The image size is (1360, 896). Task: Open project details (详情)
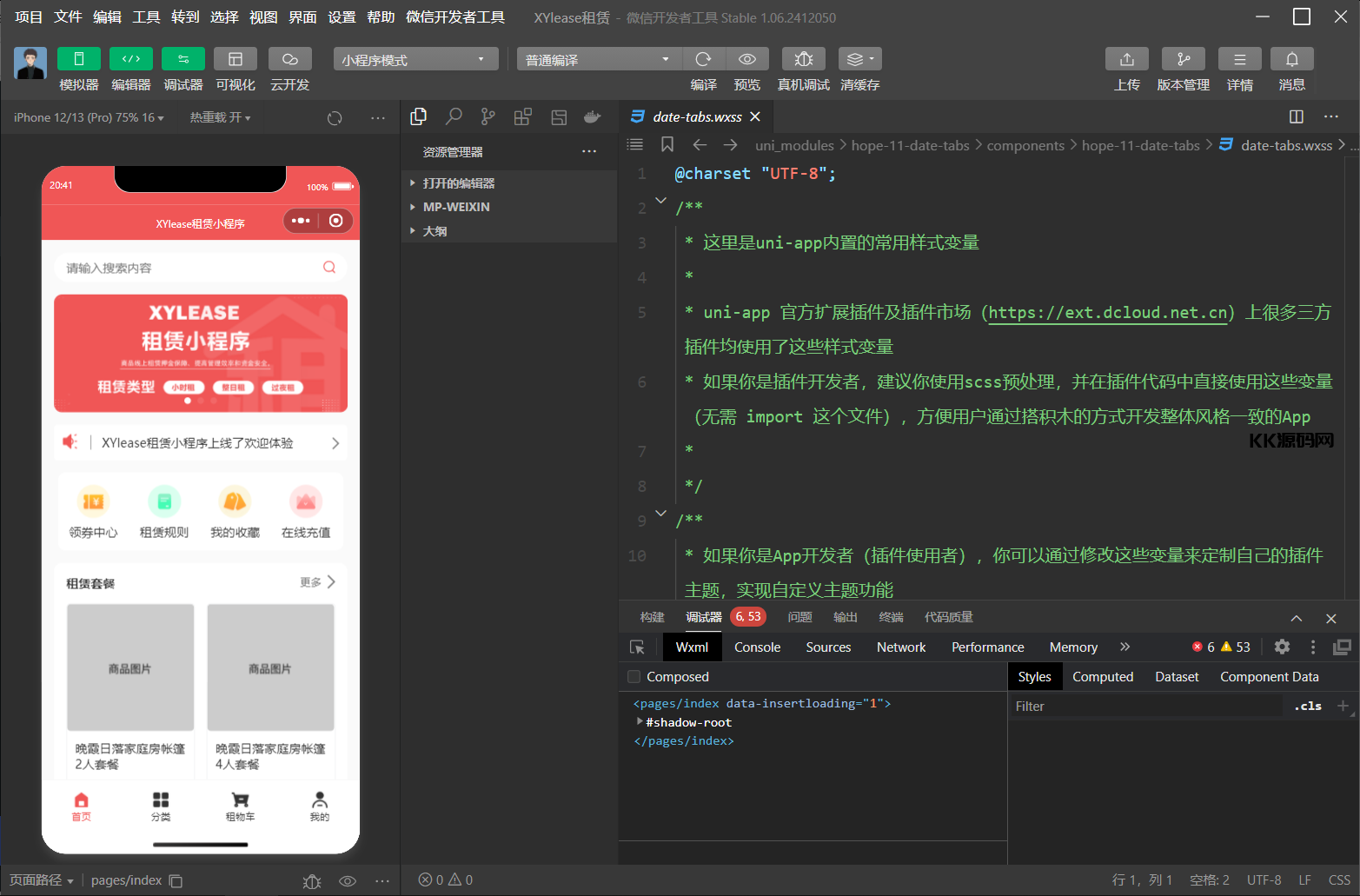1240,58
